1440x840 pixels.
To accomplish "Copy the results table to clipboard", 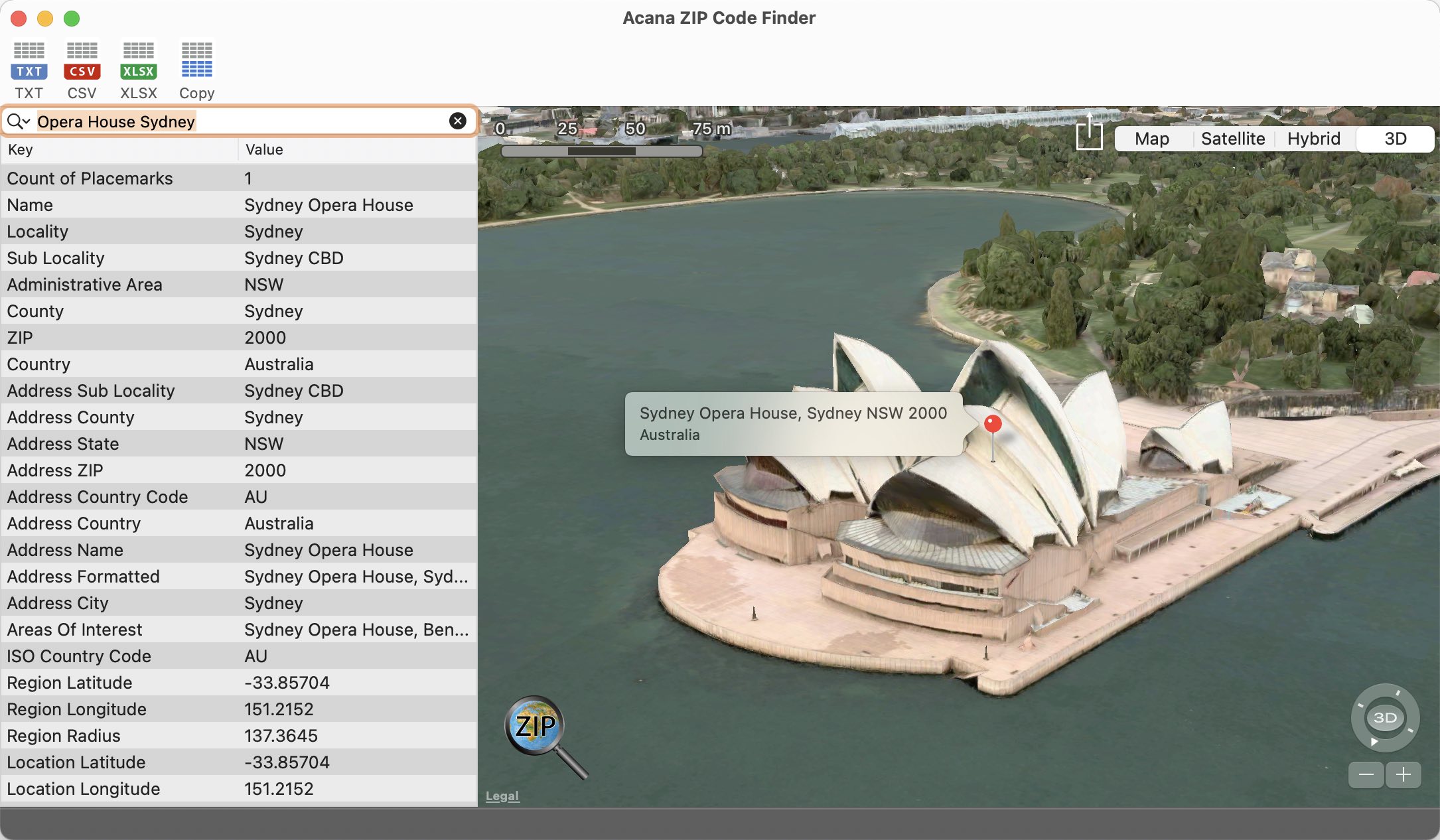I will pos(197,70).
